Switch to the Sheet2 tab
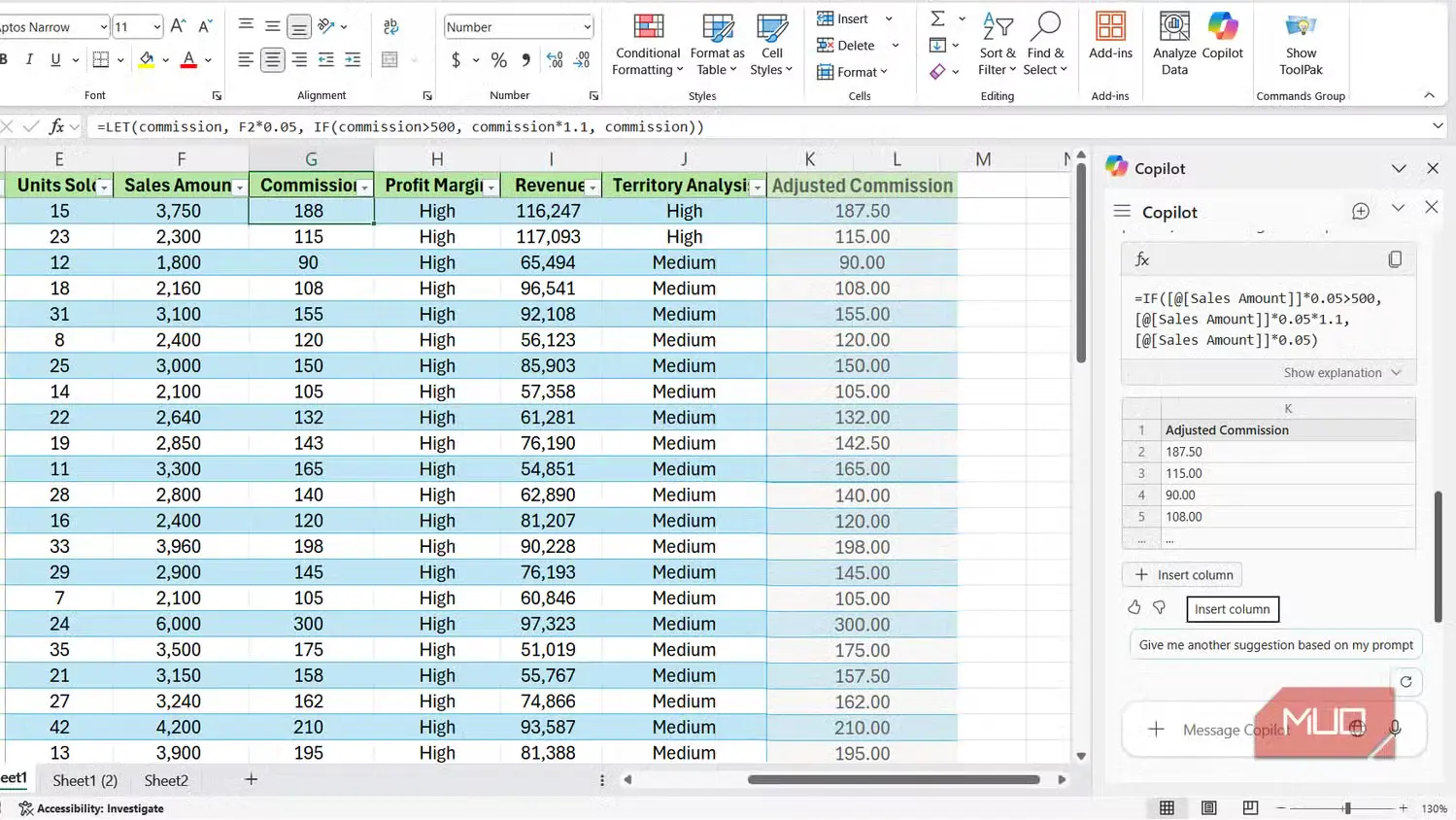The height and width of the screenshot is (820, 1456). (x=166, y=780)
